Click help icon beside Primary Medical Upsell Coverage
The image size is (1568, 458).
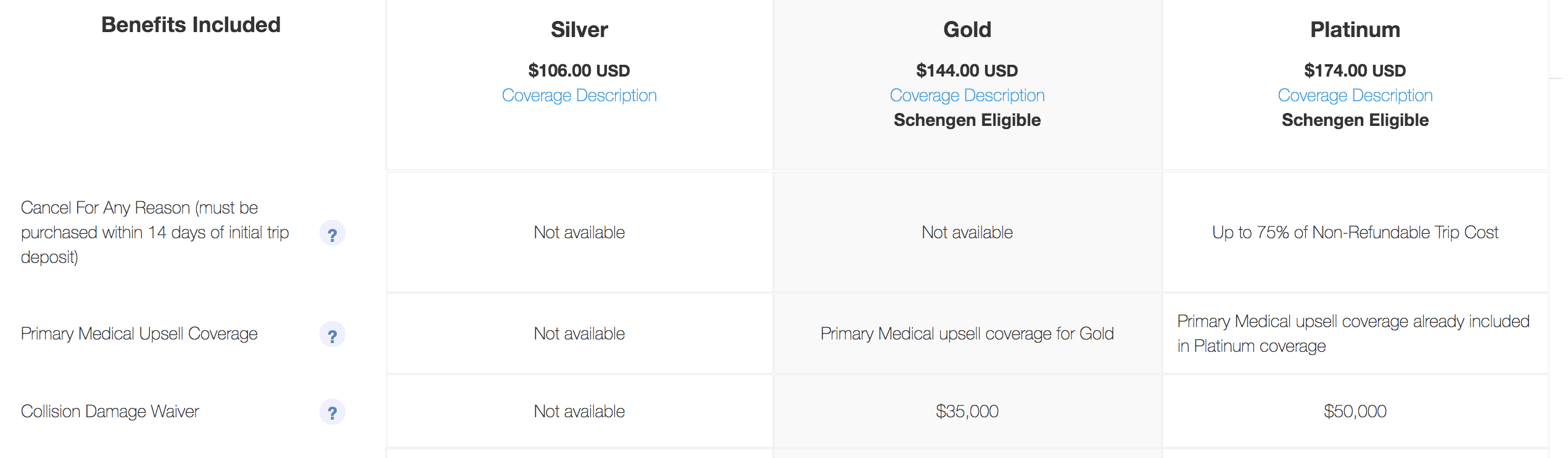coord(332,335)
